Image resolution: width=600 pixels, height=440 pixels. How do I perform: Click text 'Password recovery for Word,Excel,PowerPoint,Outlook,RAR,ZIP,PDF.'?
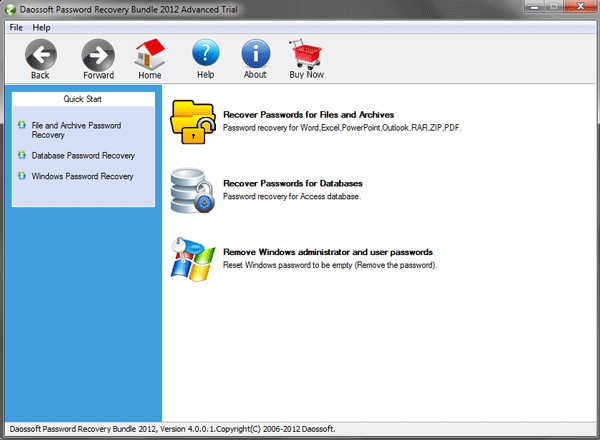click(x=342, y=128)
